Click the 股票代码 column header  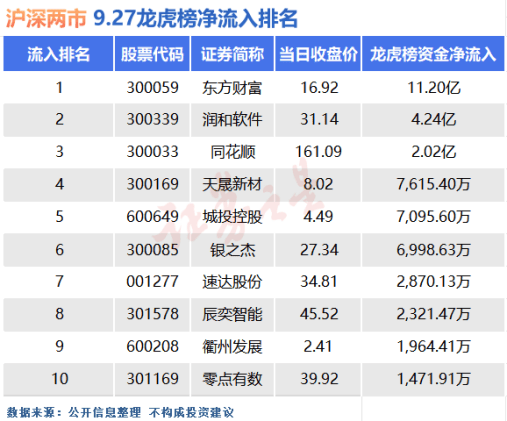(152, 54)
